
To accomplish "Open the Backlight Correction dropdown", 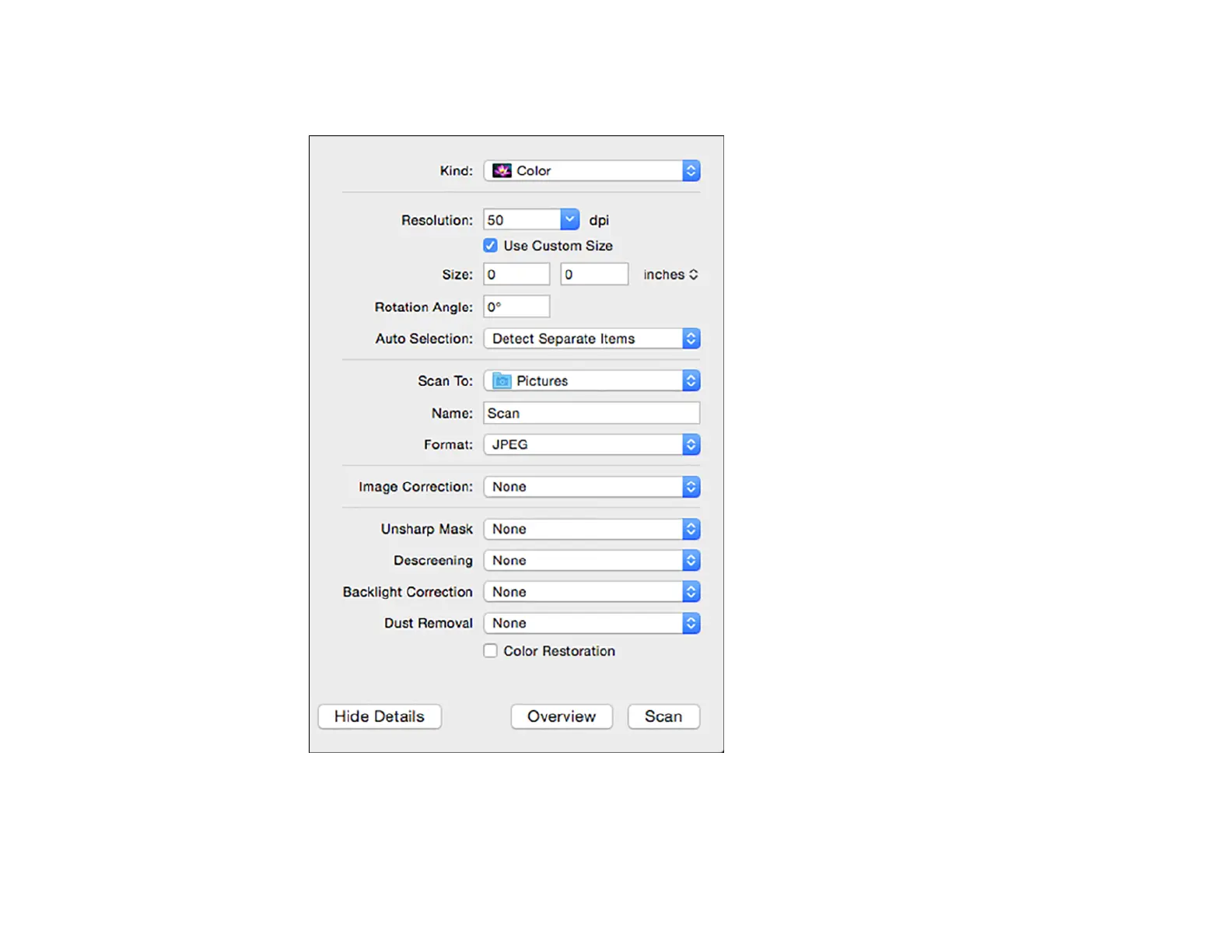I will 592,592.
